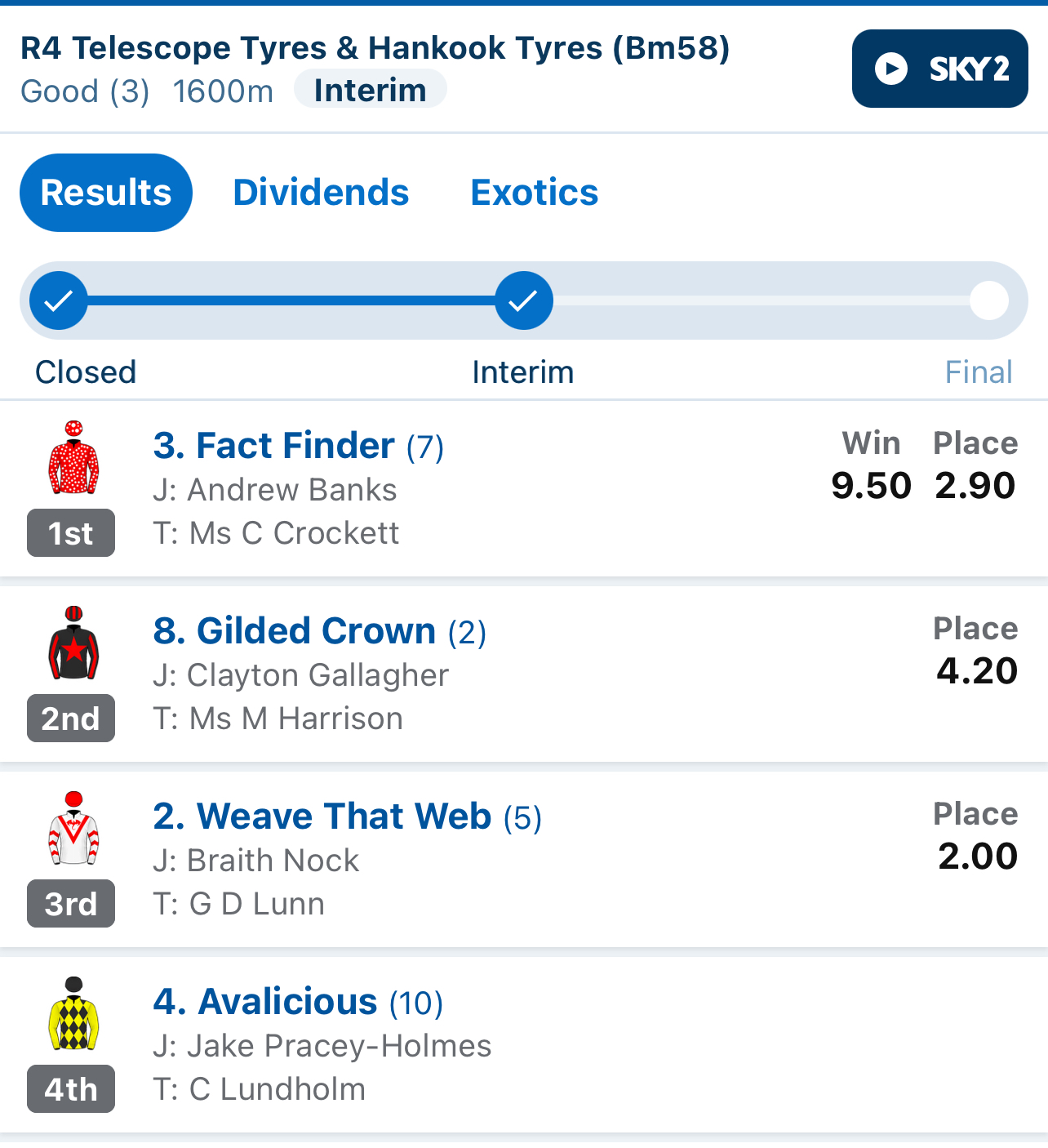Switch to the Exotics tab

535,193
